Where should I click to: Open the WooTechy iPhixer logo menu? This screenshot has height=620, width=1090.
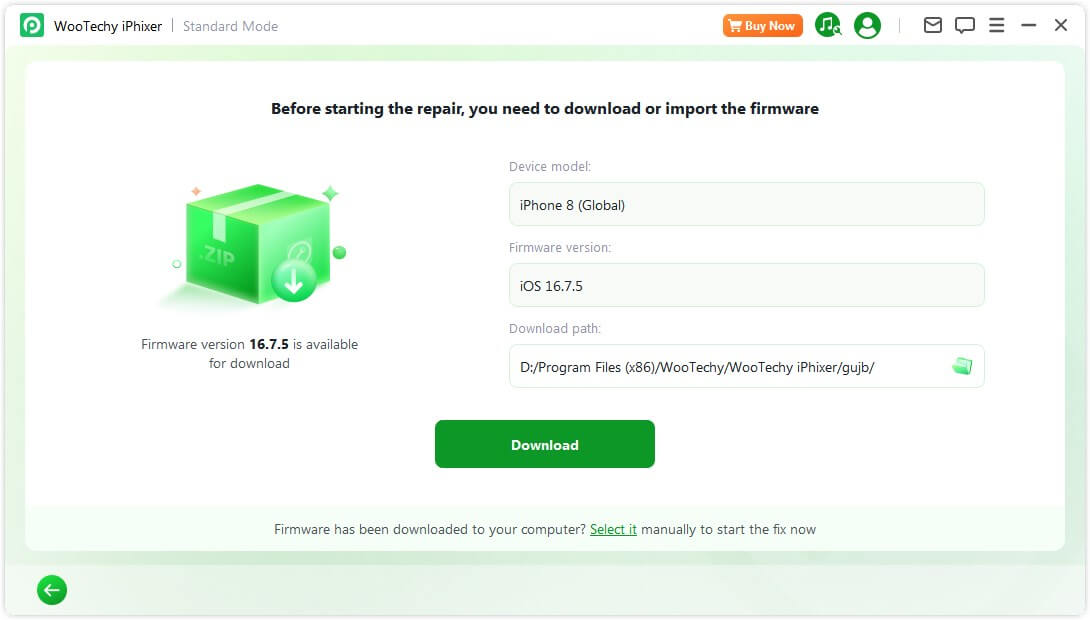pyautogui.click(x=31, y=25)
